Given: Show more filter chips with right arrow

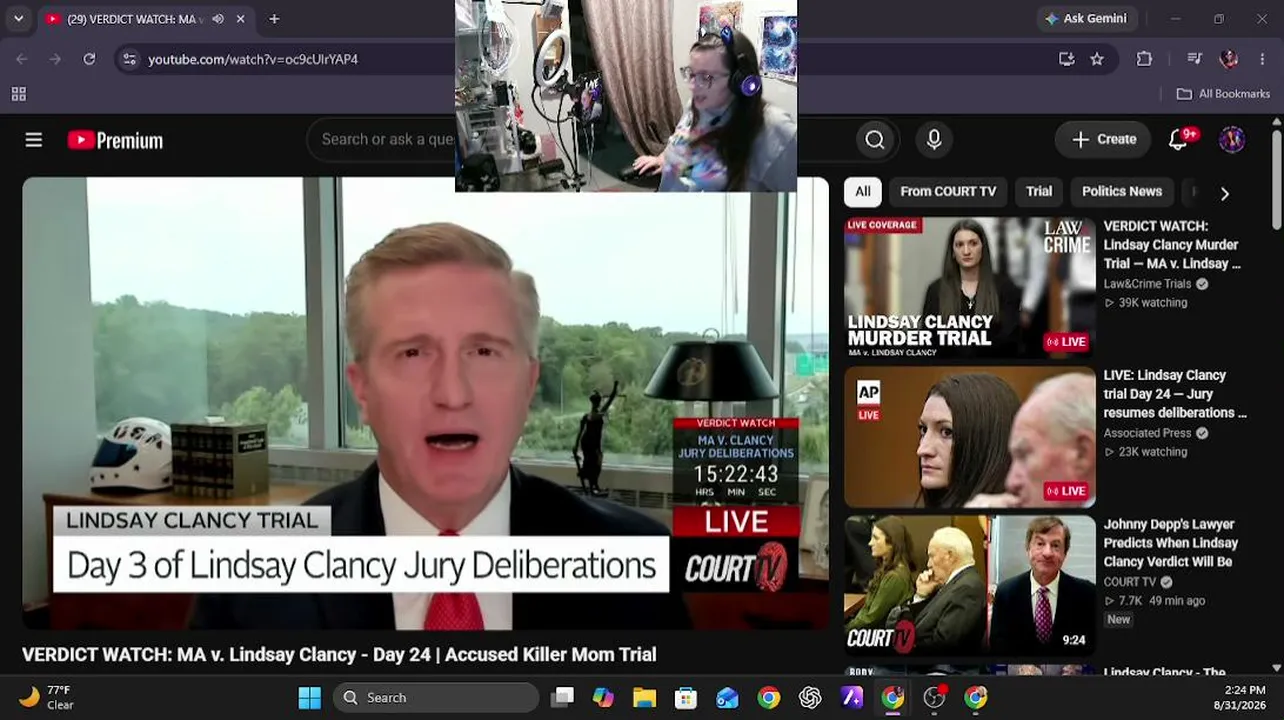Looking at the screenshot, I should click(x=1224, y=192).
